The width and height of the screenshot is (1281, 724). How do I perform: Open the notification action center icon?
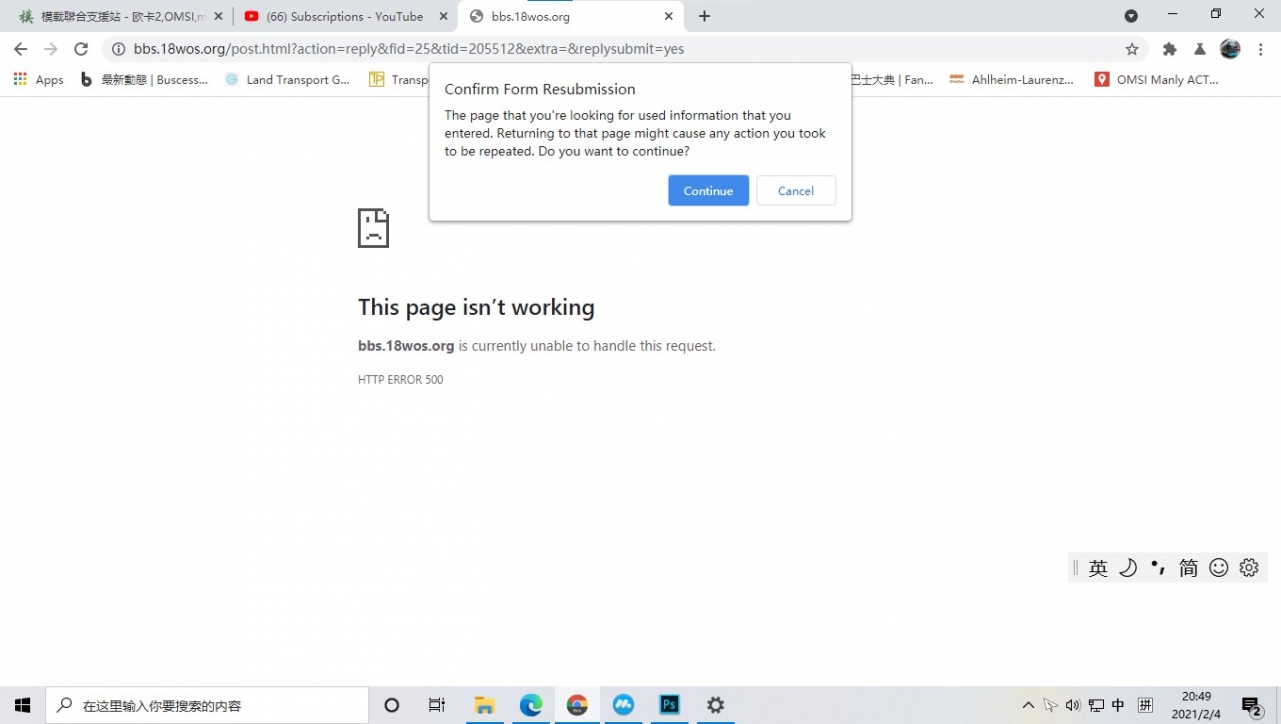click(x=1252, y=706)
